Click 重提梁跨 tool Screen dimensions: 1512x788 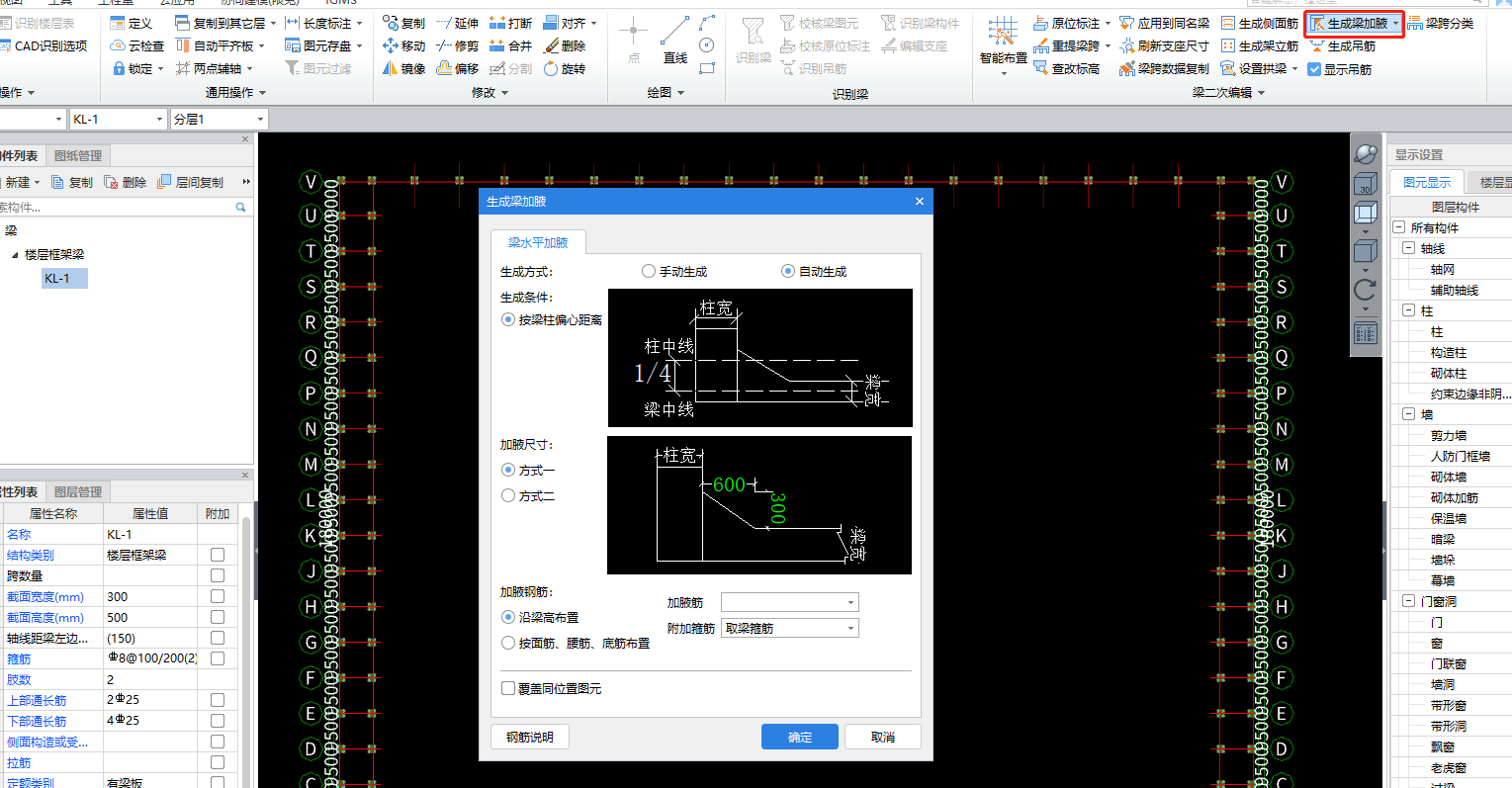tap(1071, 45)
